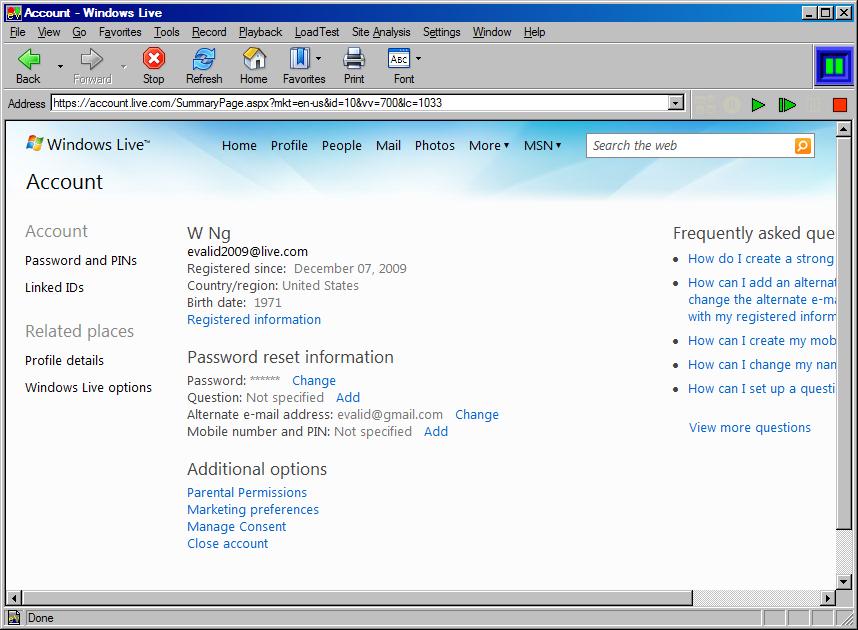Open the Photos navigation link
This screenshot has height=630, width=858.
click(434, 146)
